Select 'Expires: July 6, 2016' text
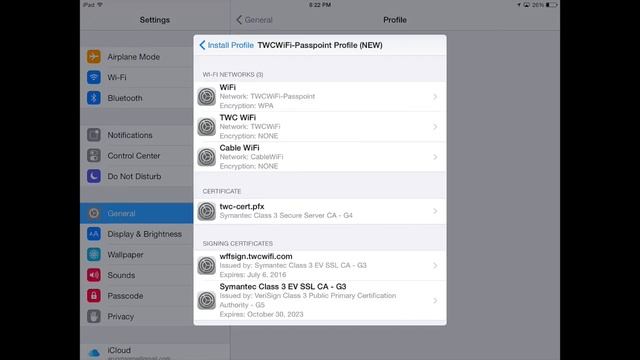The width and height of the screenshot is (640, 360). pos(253,275)
